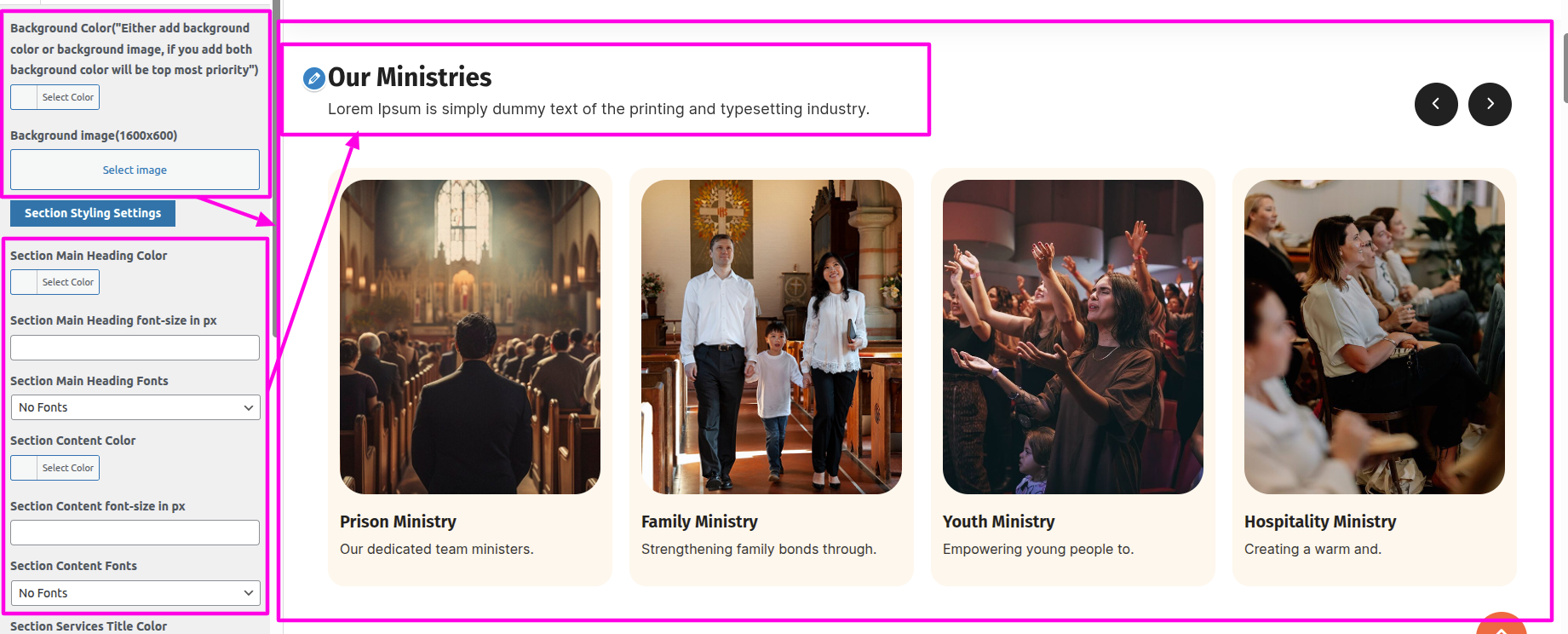Select Color for Section Main Heading Color
1568x634 pixels.
55,282
